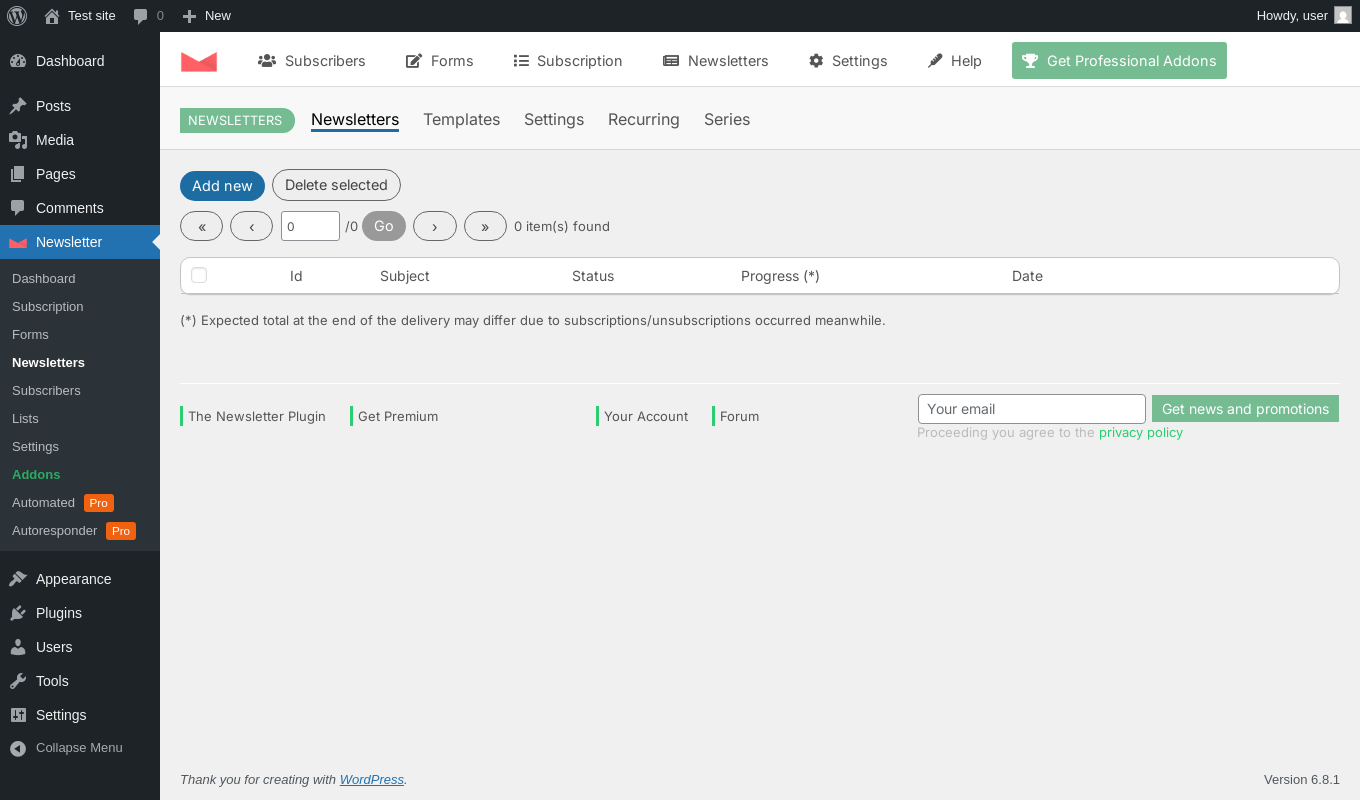Click the Plugins plug icon in sidebar

click(18, 613)
